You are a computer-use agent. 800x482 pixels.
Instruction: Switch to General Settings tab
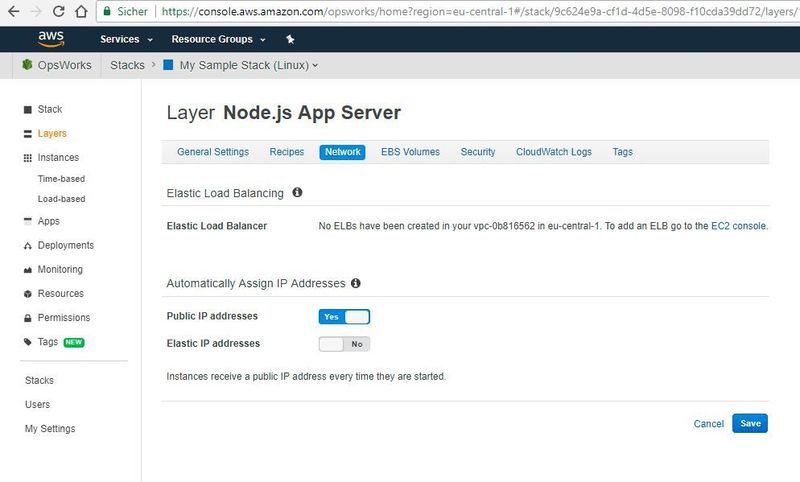coord(213,152)
